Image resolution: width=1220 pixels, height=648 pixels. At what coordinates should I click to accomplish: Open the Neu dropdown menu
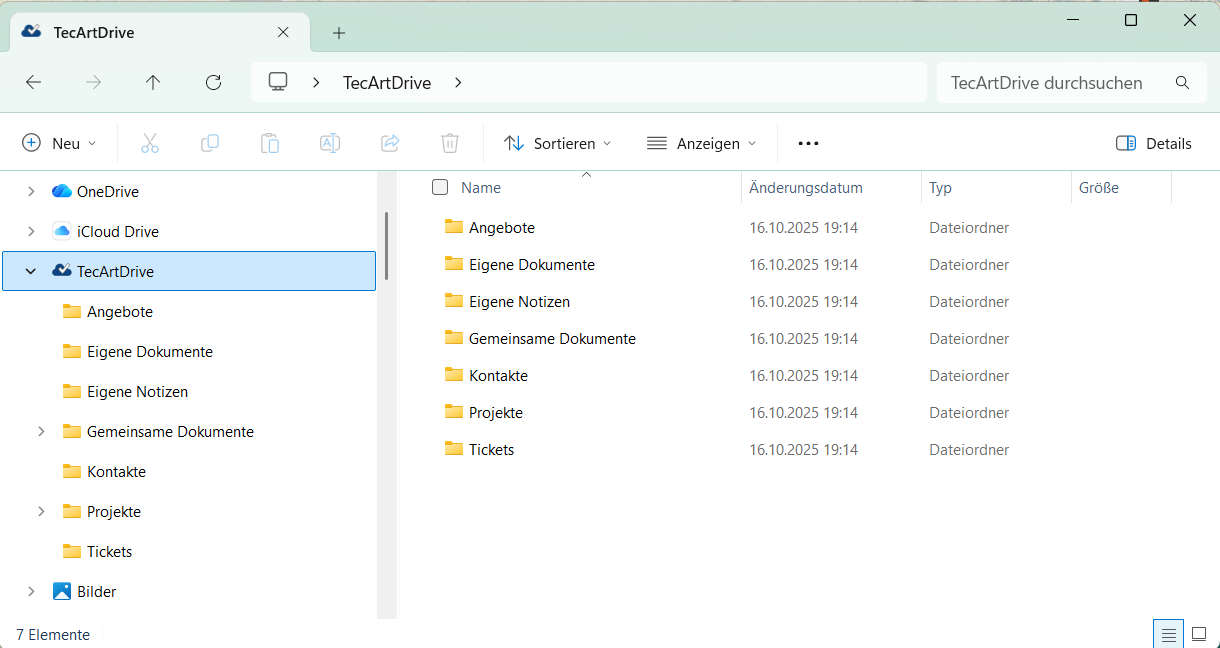60,143
